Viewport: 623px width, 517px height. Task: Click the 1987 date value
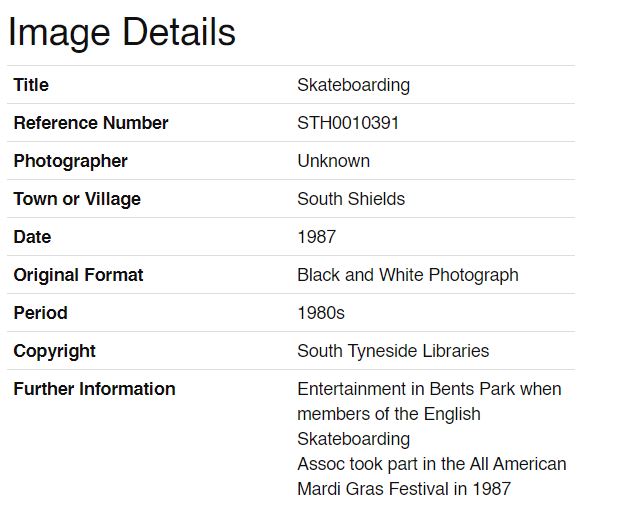(x=317, y=237)
